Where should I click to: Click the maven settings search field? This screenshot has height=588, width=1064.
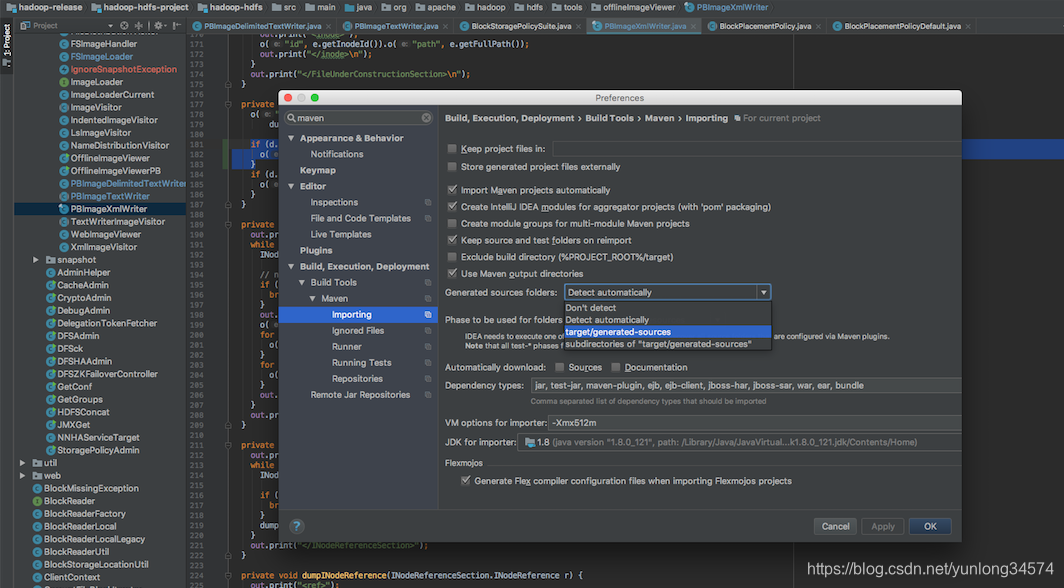coord(358,118)
